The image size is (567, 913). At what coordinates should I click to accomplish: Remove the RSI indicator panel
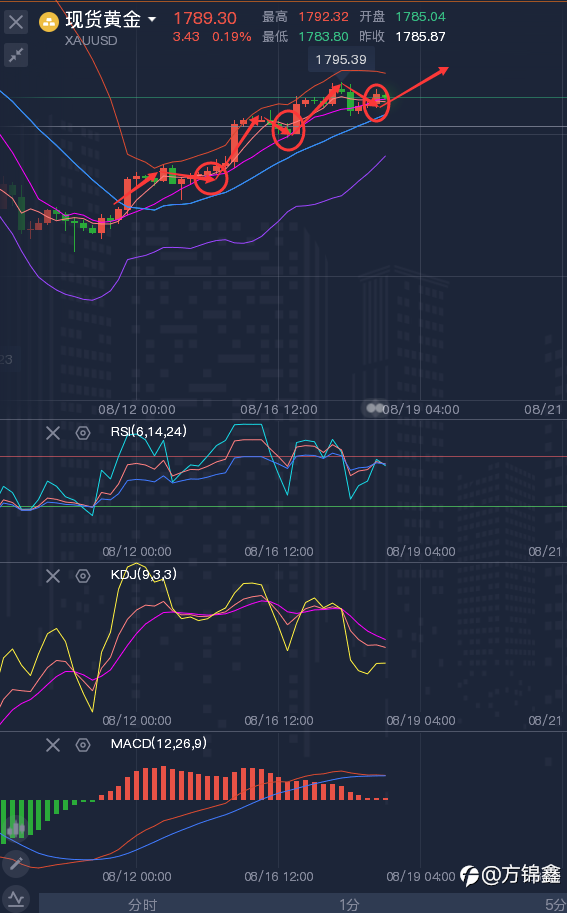(x=53, y=433)
